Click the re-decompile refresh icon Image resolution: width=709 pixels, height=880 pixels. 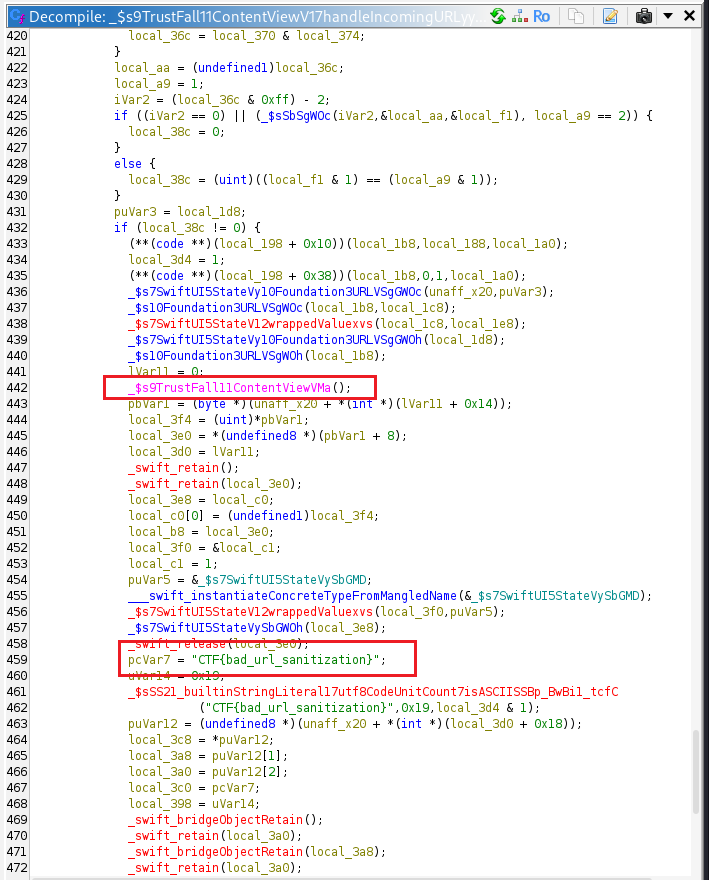click(498, 16)
